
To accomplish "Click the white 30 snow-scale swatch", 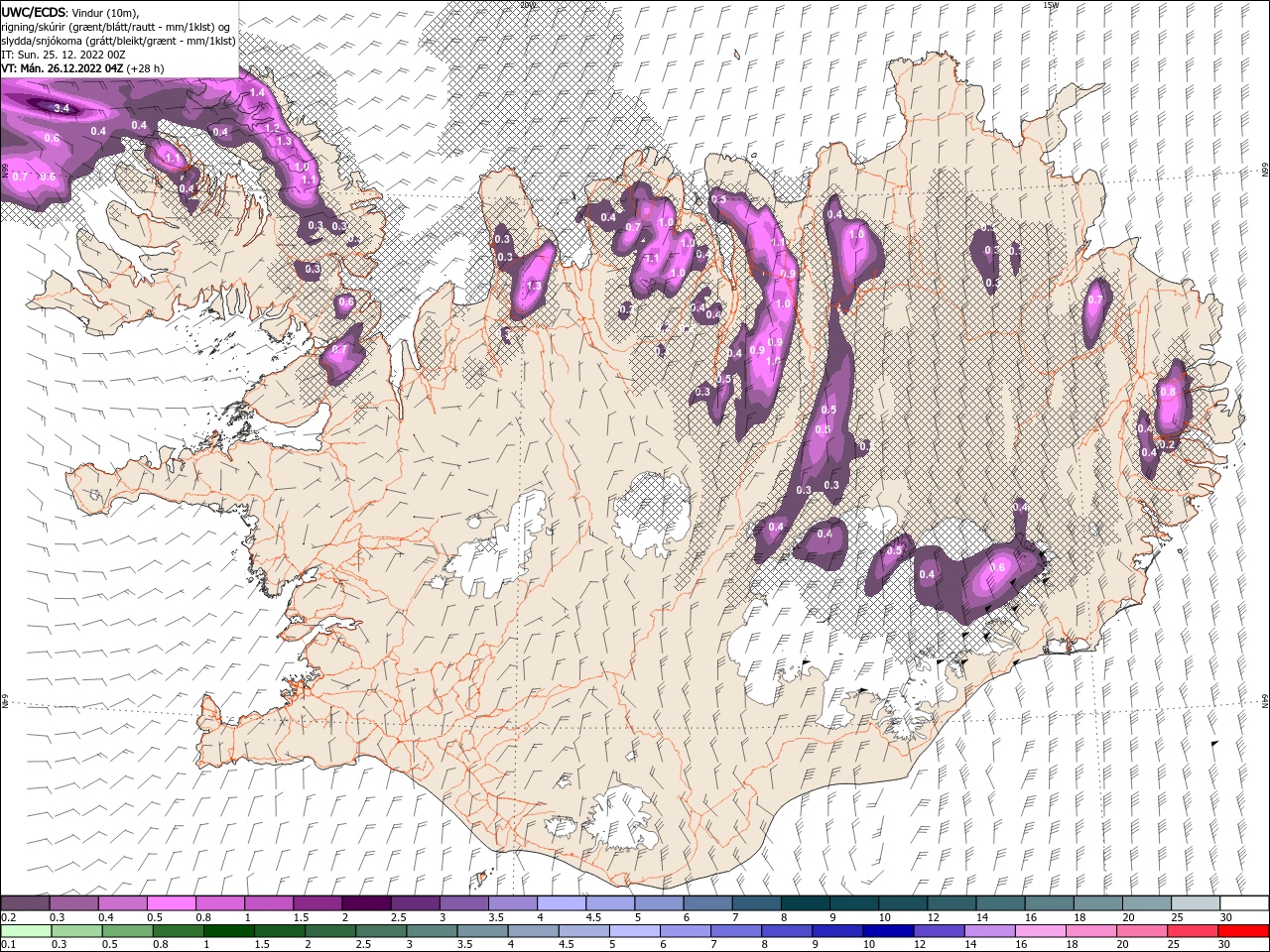I will click(x=1245, y=903).
